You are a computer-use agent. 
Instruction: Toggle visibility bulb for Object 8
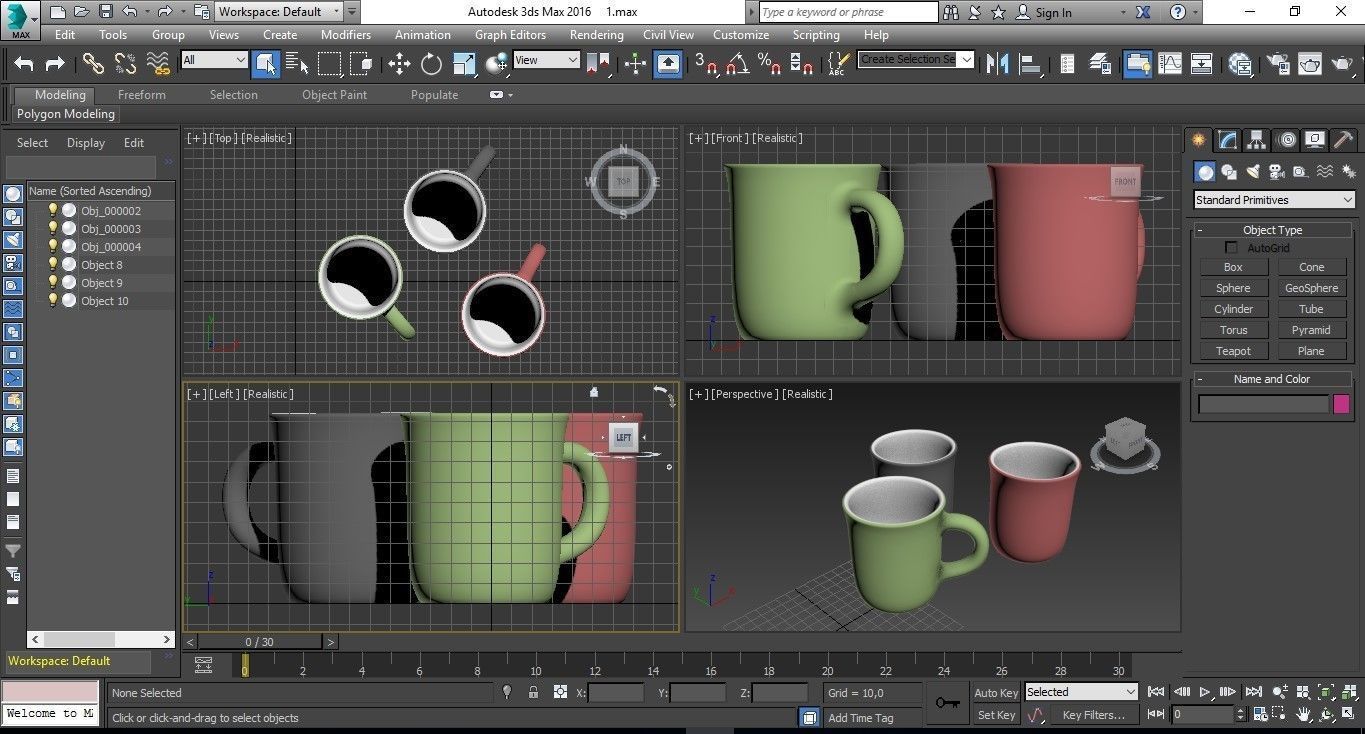click(53, 264)
